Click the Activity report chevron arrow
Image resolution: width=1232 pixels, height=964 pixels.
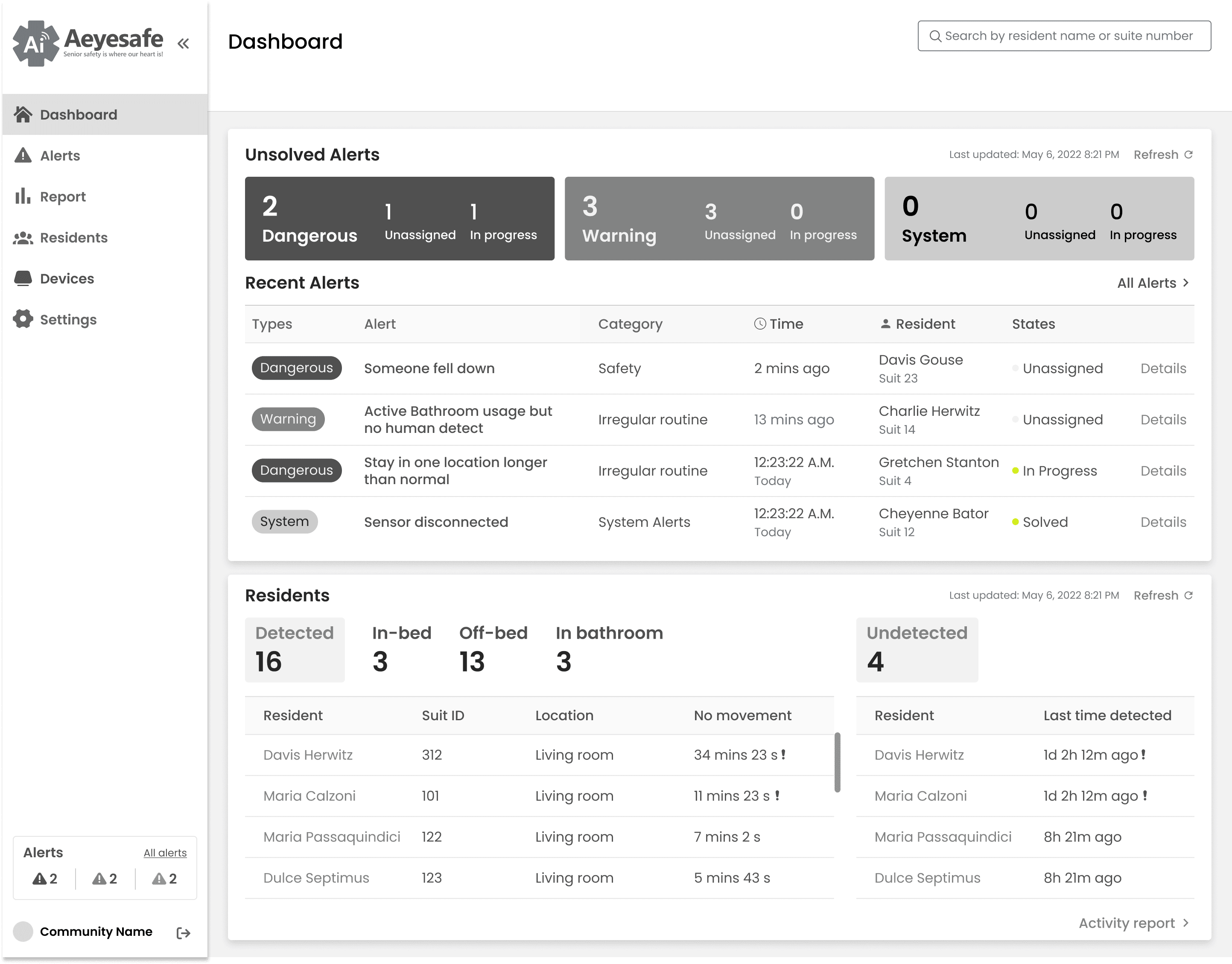(x=1186, y=923)
